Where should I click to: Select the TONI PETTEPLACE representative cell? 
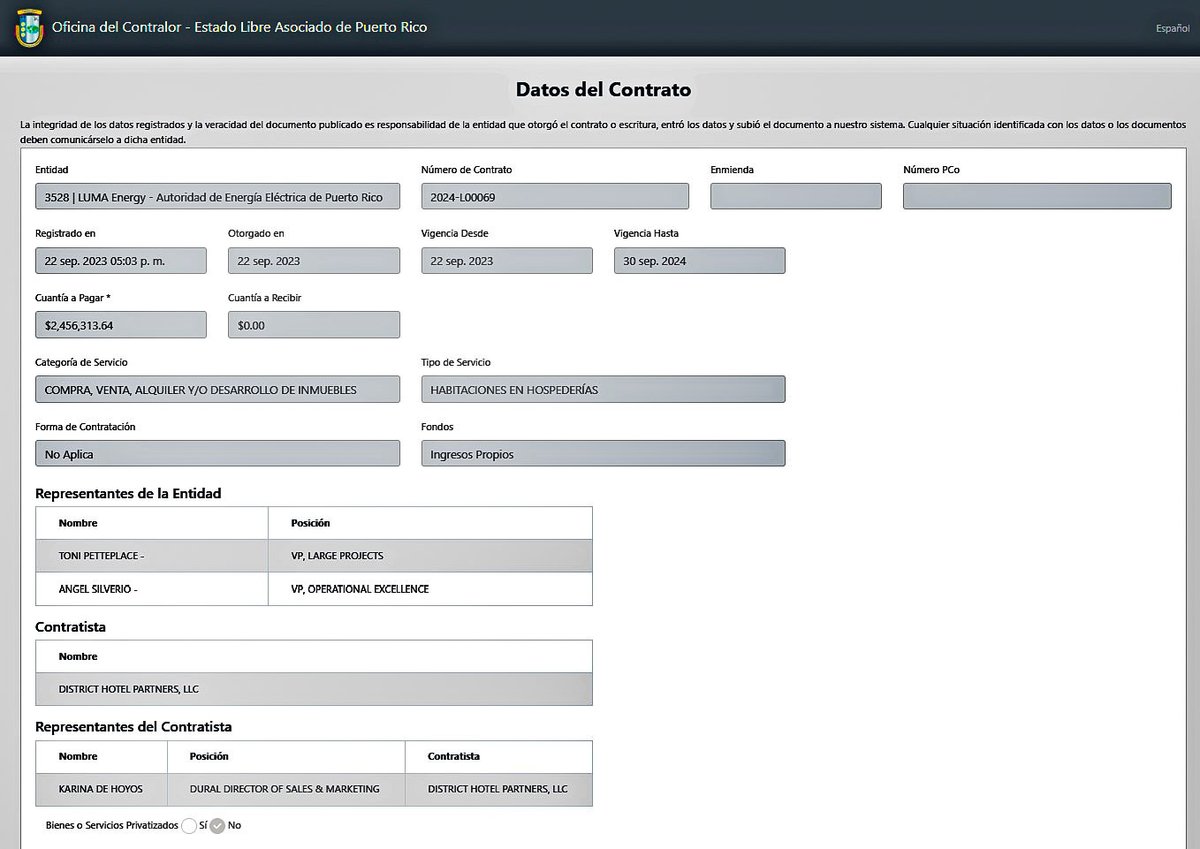152,556
